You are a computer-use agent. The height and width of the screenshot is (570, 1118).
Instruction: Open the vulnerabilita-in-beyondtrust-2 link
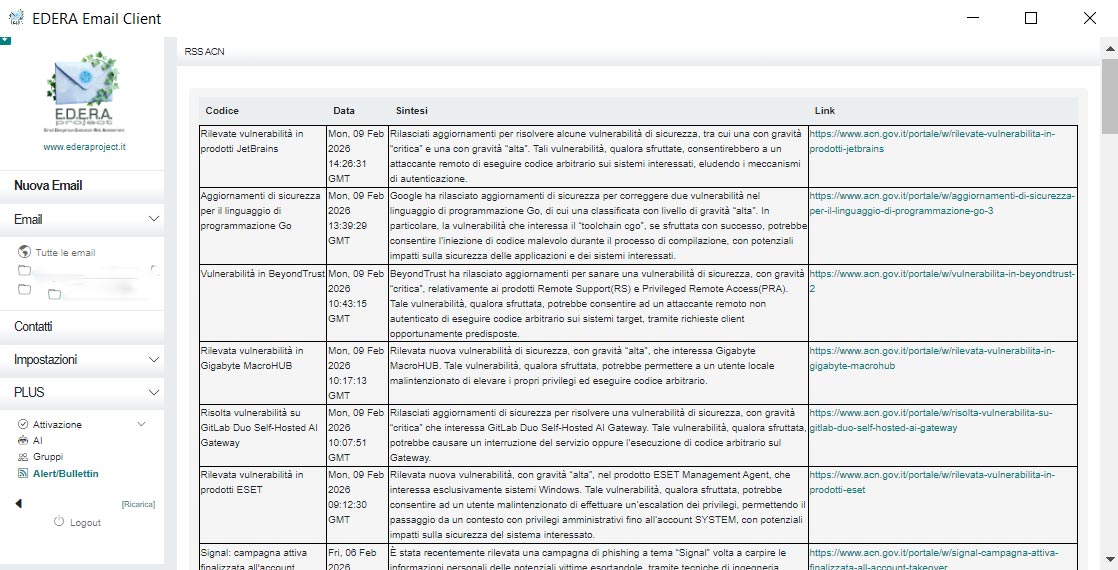(942, 281)
